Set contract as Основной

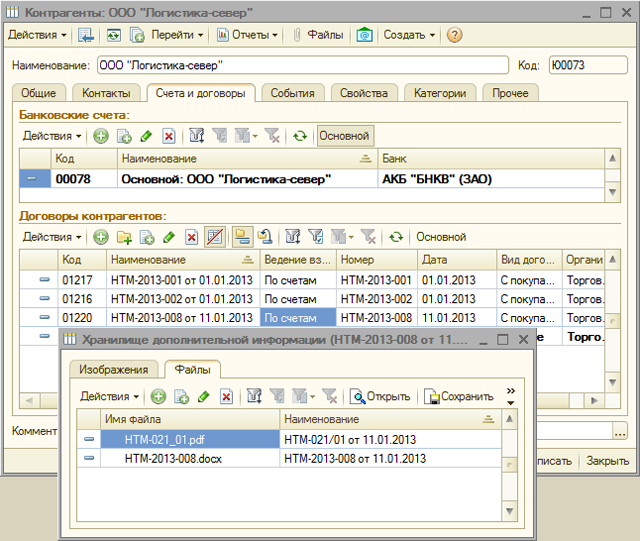point(441,237)
